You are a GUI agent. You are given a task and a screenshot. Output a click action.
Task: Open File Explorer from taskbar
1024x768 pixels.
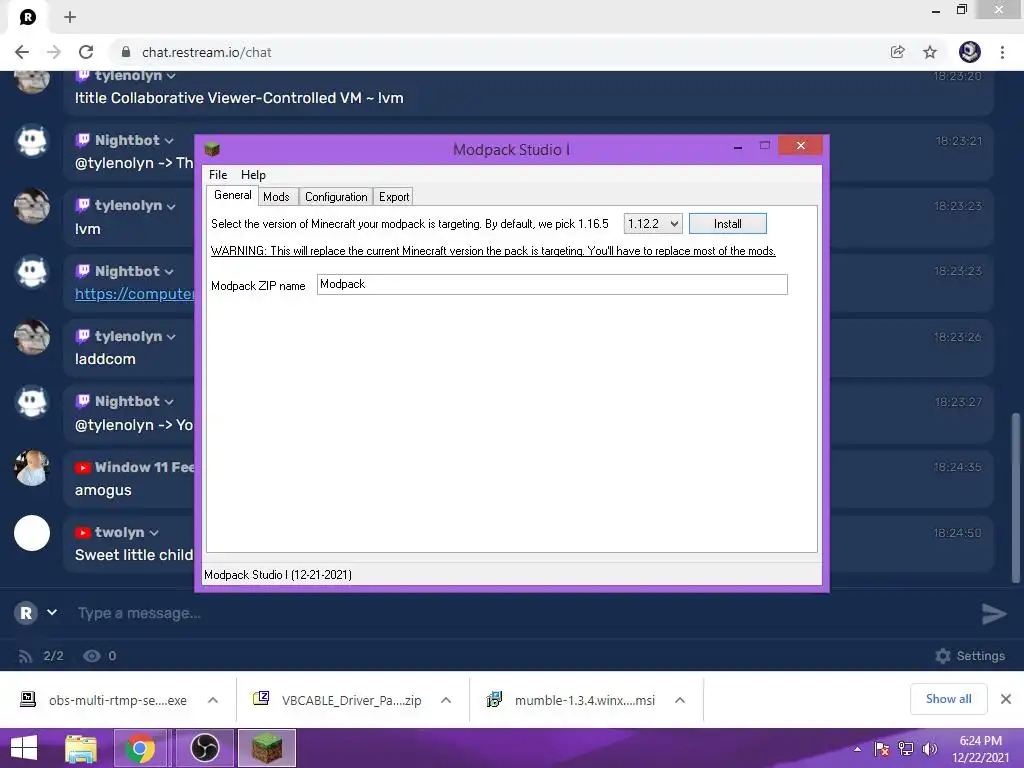[81, 748]
